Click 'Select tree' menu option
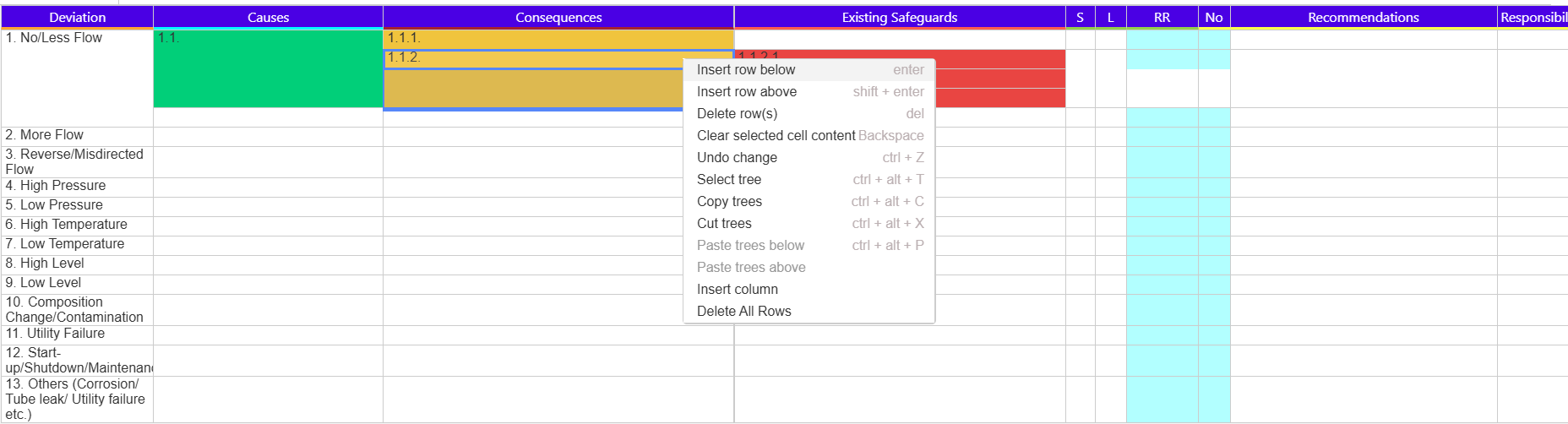 [x=729, y=180]
